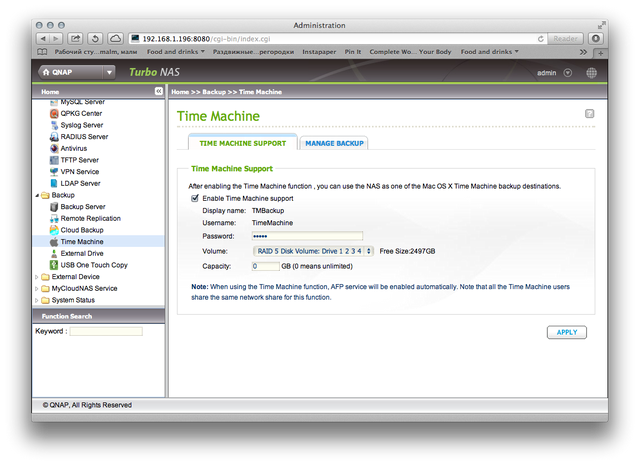
Task: Open the downloads button in Safari
Action: point(596,39)
